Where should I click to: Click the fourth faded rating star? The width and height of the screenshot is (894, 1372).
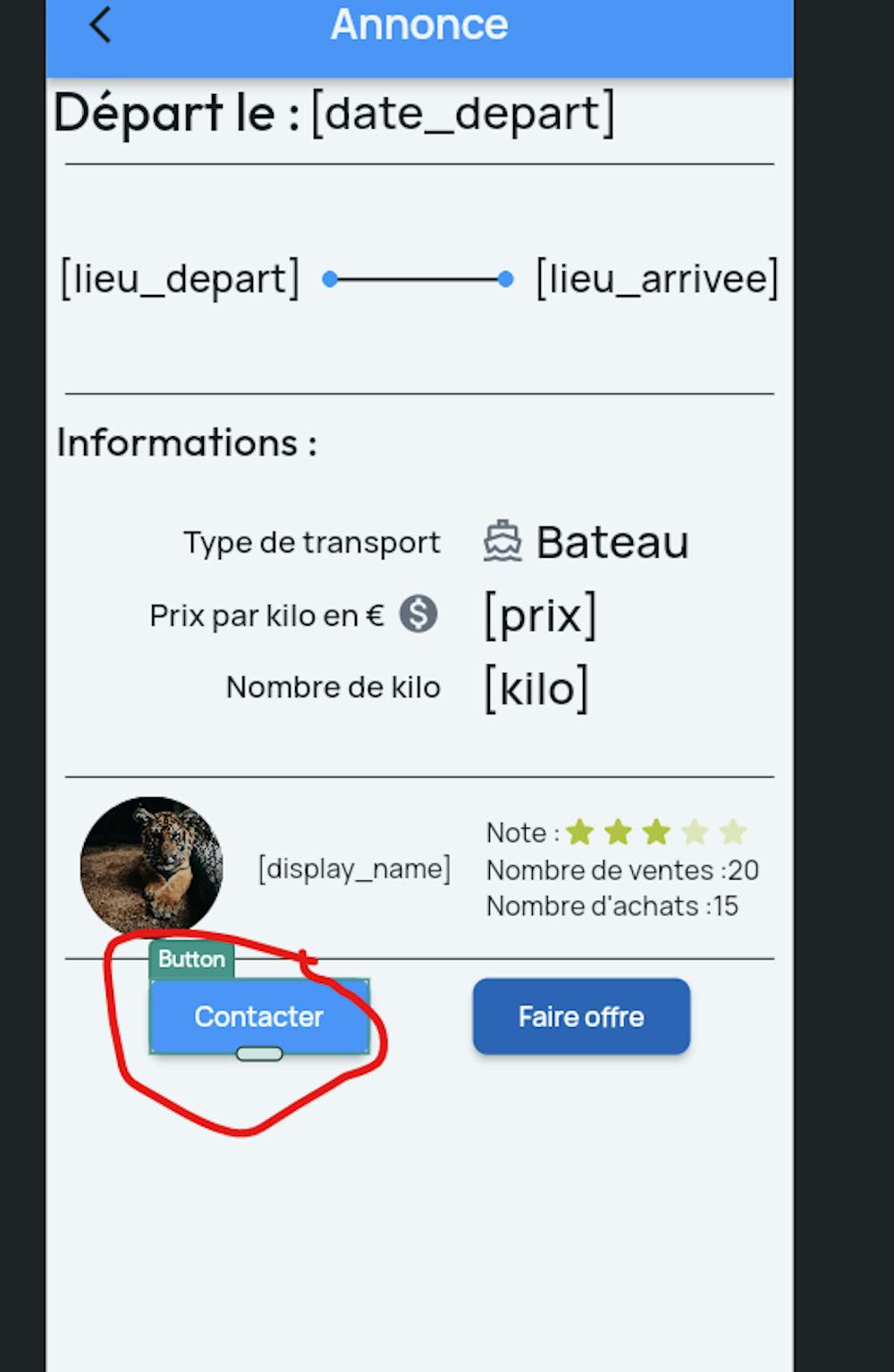[695, 832]
